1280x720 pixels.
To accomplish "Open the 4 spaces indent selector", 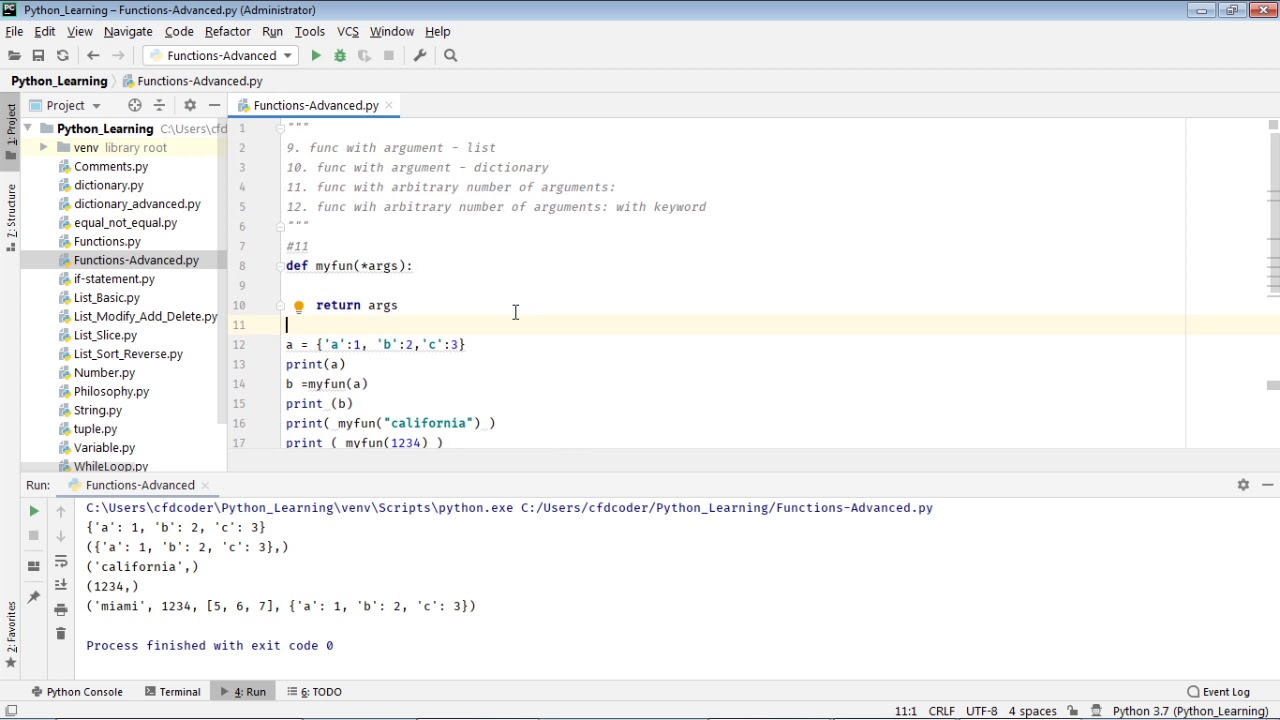I will click(x=1032, y=711).
